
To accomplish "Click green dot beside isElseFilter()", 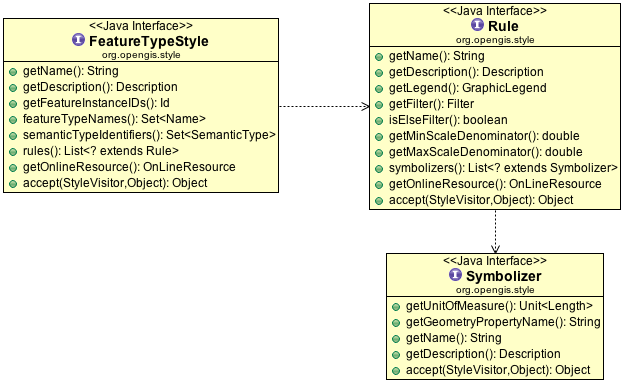I will pos(379,121).
